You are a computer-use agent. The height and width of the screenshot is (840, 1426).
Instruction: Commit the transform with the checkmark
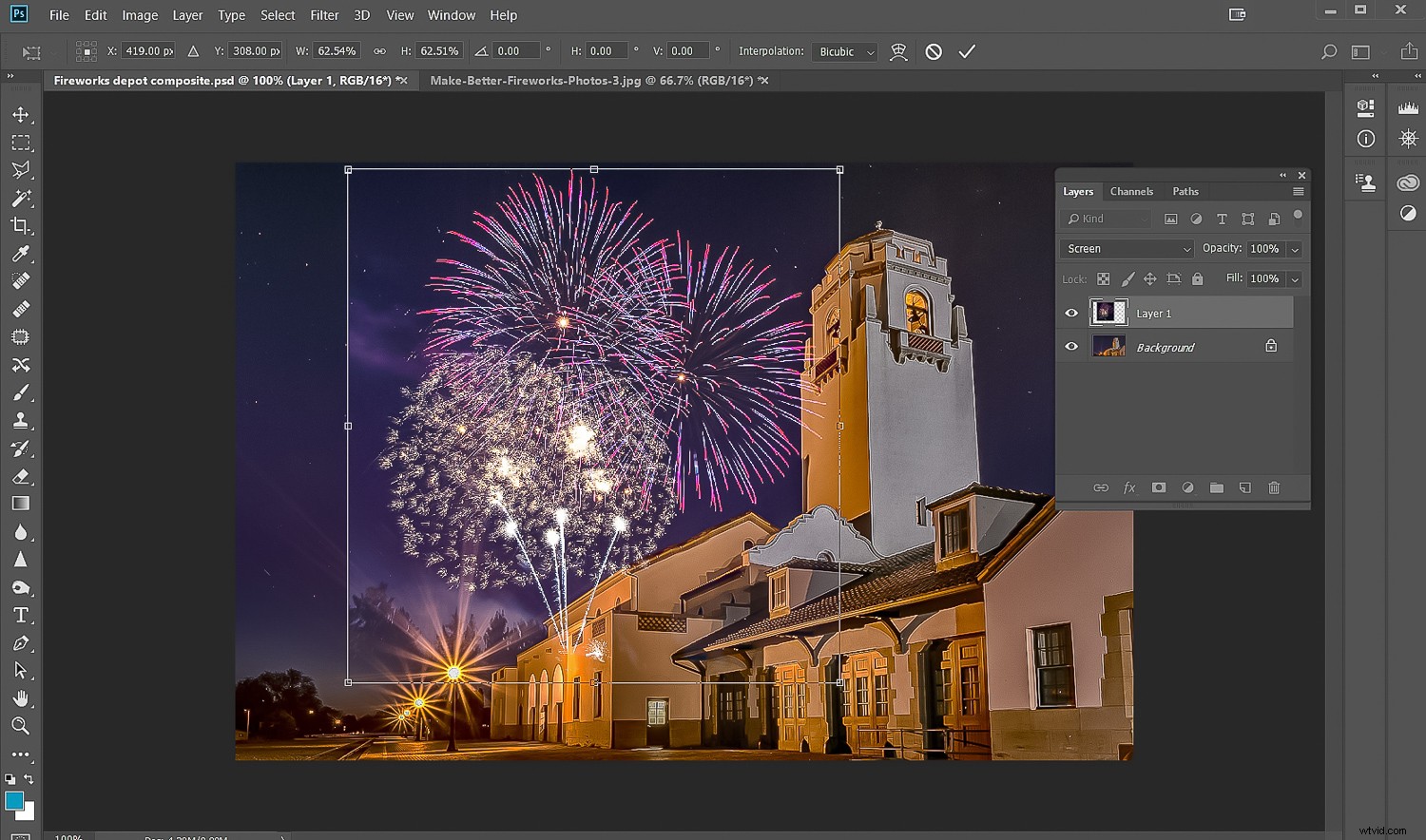[967, 51]
